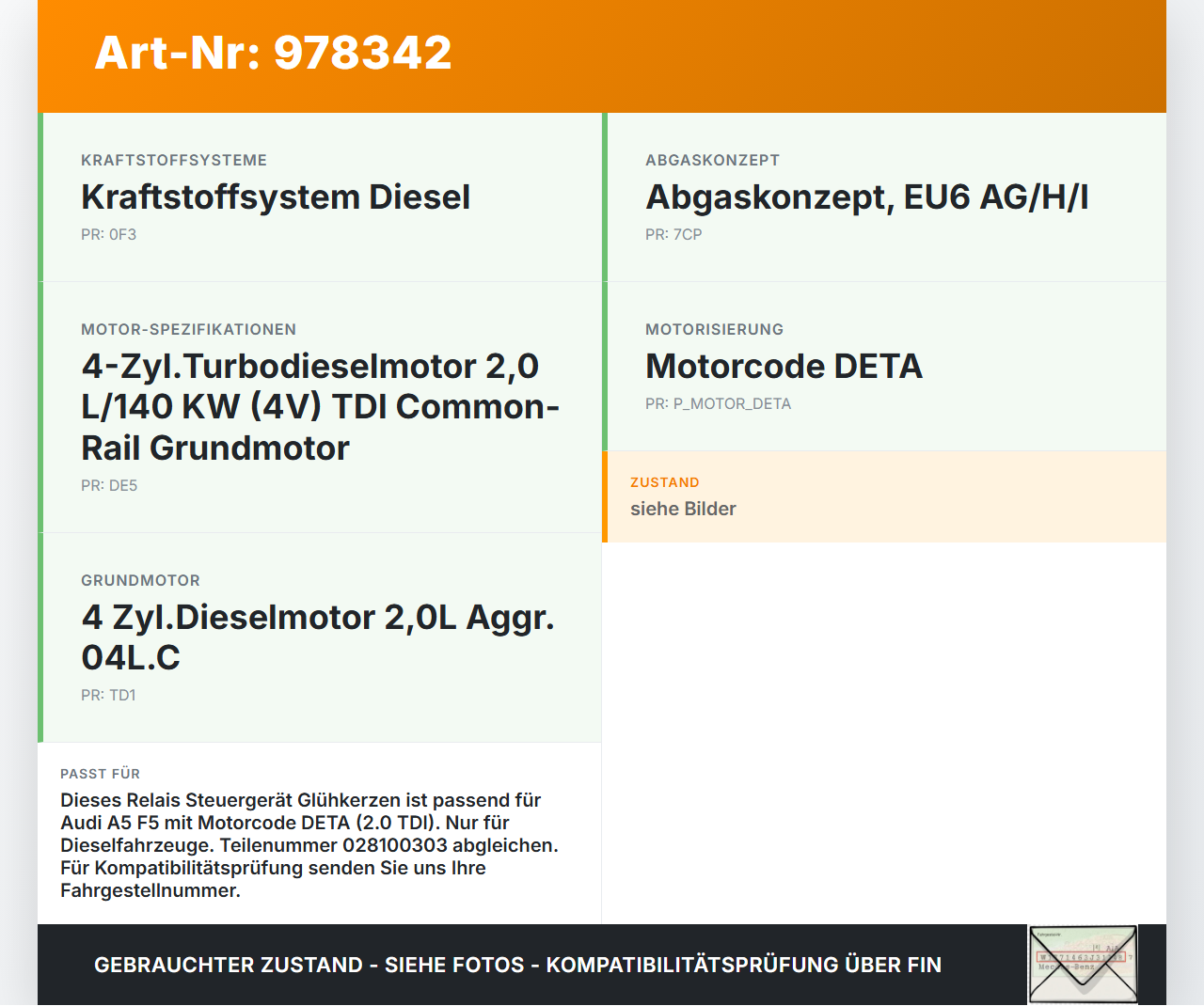Click the PR: 7CP code label
Screen dimensions: 1204x1006
[x=673, y=234]
